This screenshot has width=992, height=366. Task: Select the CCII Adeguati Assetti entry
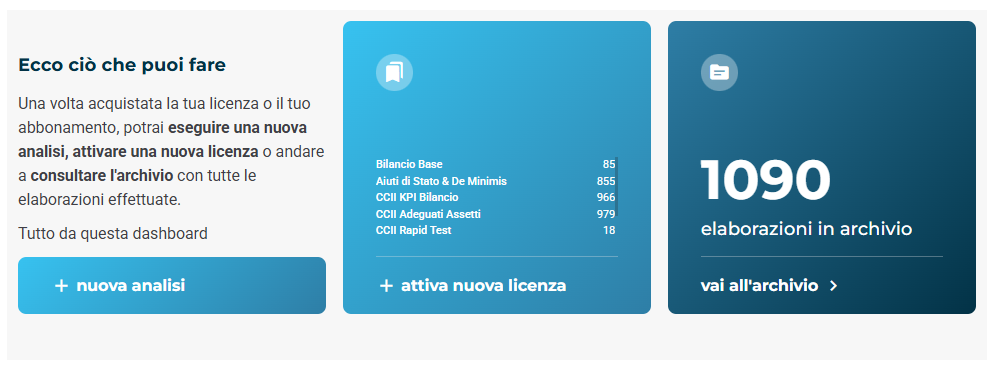pos(495,214)
